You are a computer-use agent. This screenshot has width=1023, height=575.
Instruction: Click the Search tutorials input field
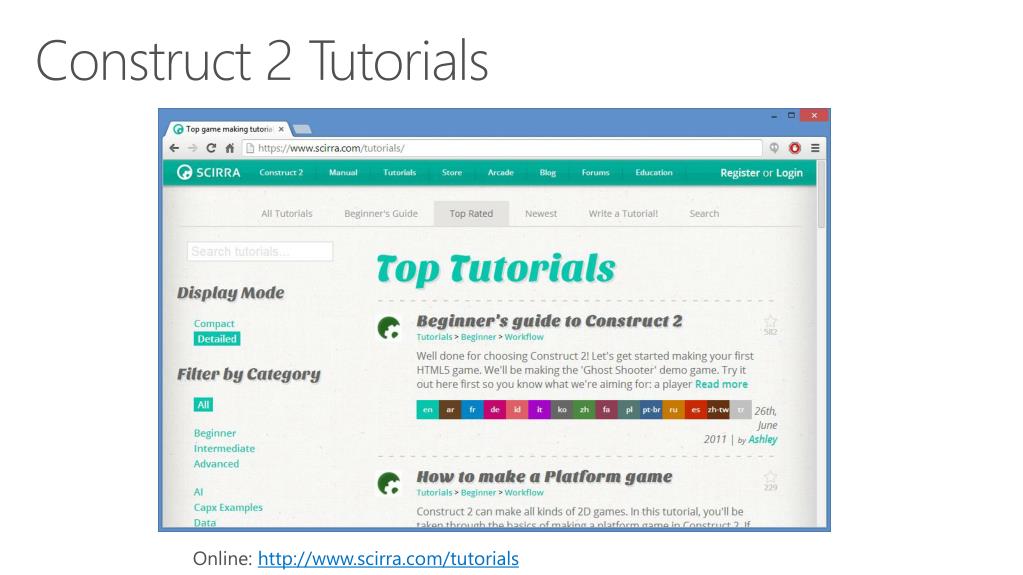coord(260,252)
